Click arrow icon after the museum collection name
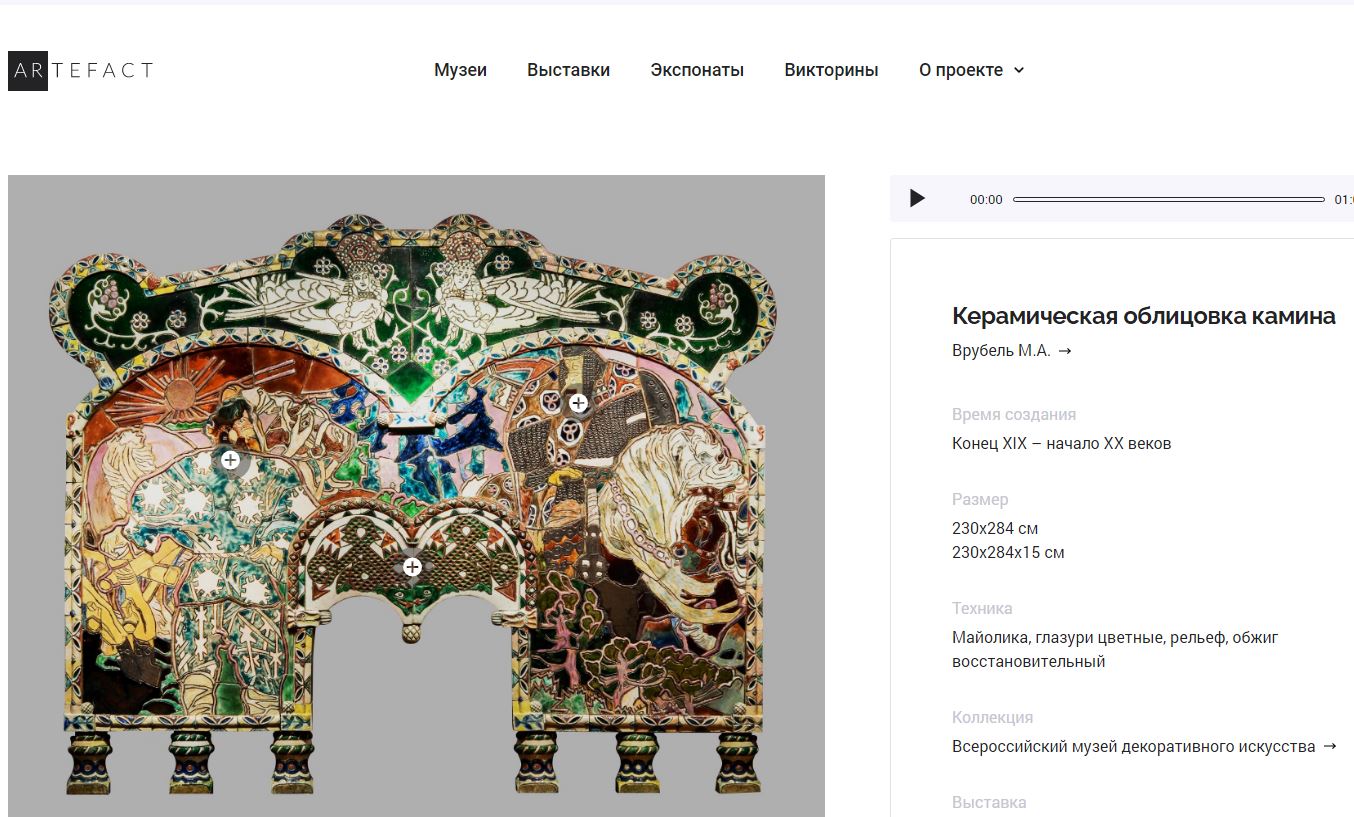The height and width of the screenshot is (817, 1354). click(1329, 746)
